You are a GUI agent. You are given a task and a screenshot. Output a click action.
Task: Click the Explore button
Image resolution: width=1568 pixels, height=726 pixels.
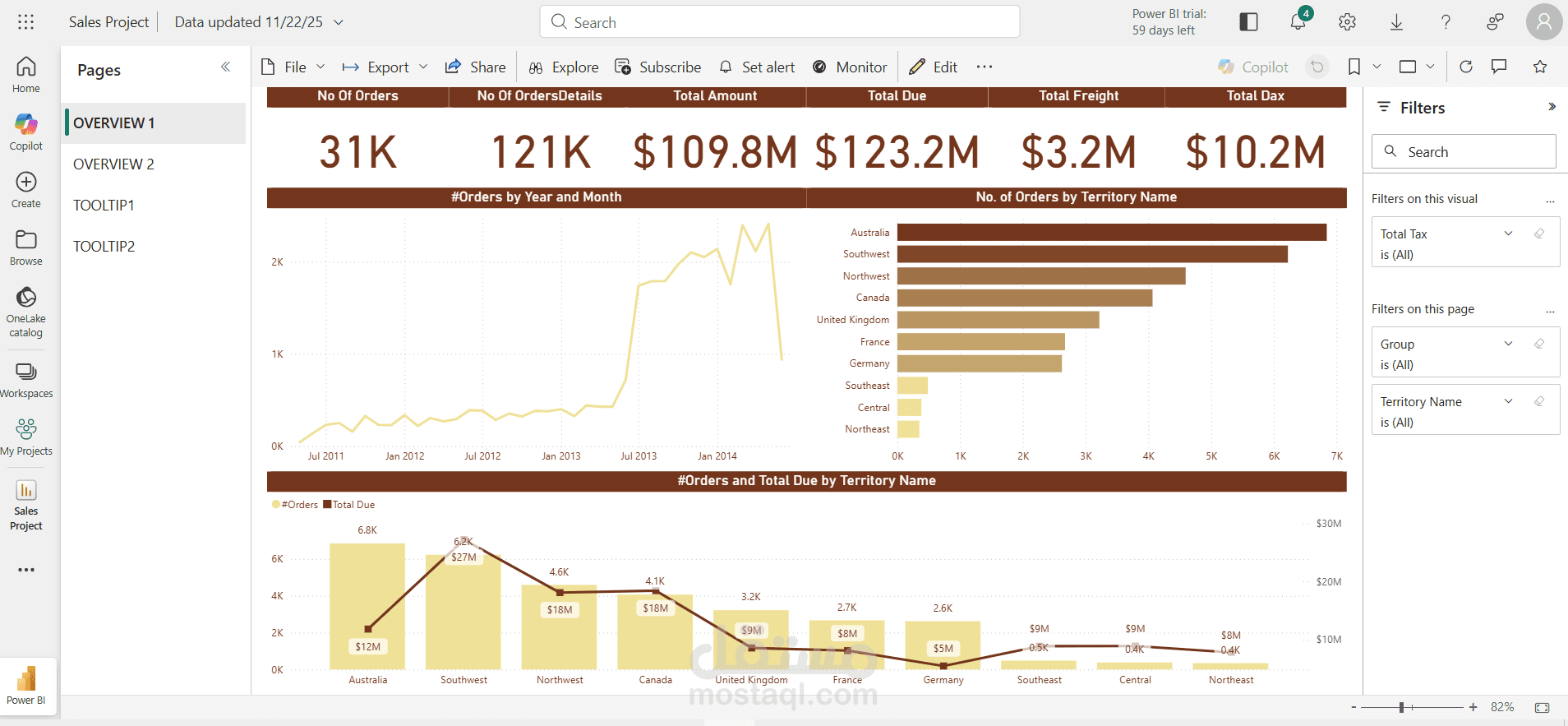point(564,67)
